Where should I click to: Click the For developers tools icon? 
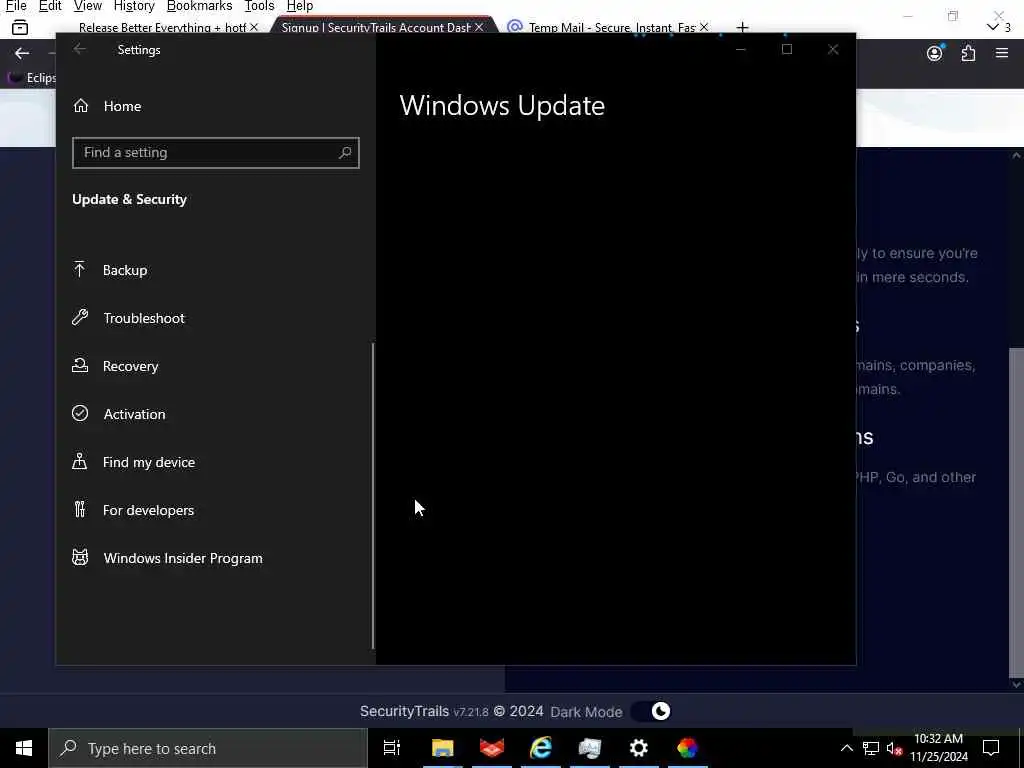80,509
